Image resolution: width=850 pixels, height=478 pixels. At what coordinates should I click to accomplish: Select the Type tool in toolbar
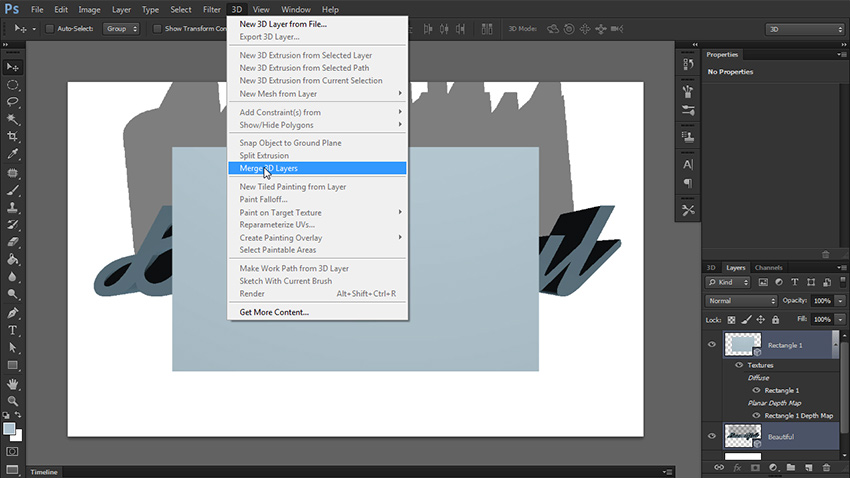[13, 330]
